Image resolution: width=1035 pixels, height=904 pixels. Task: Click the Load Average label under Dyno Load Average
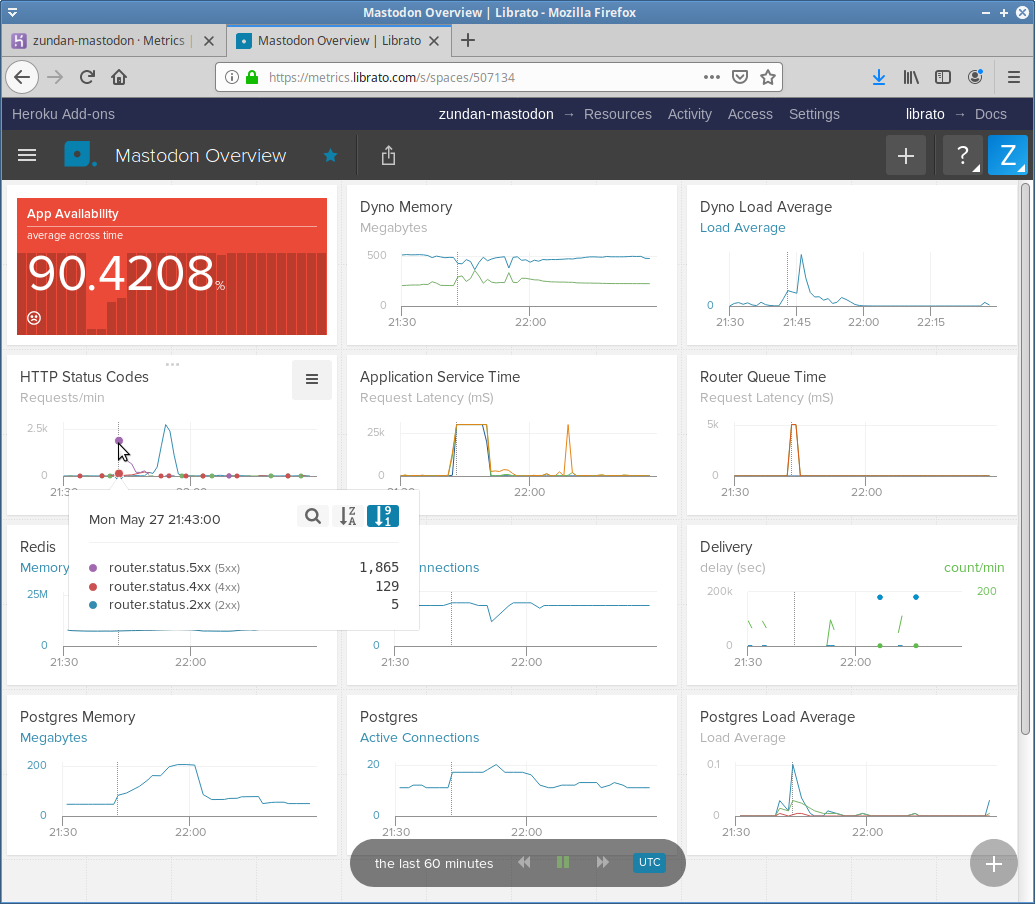coord(743,228)
